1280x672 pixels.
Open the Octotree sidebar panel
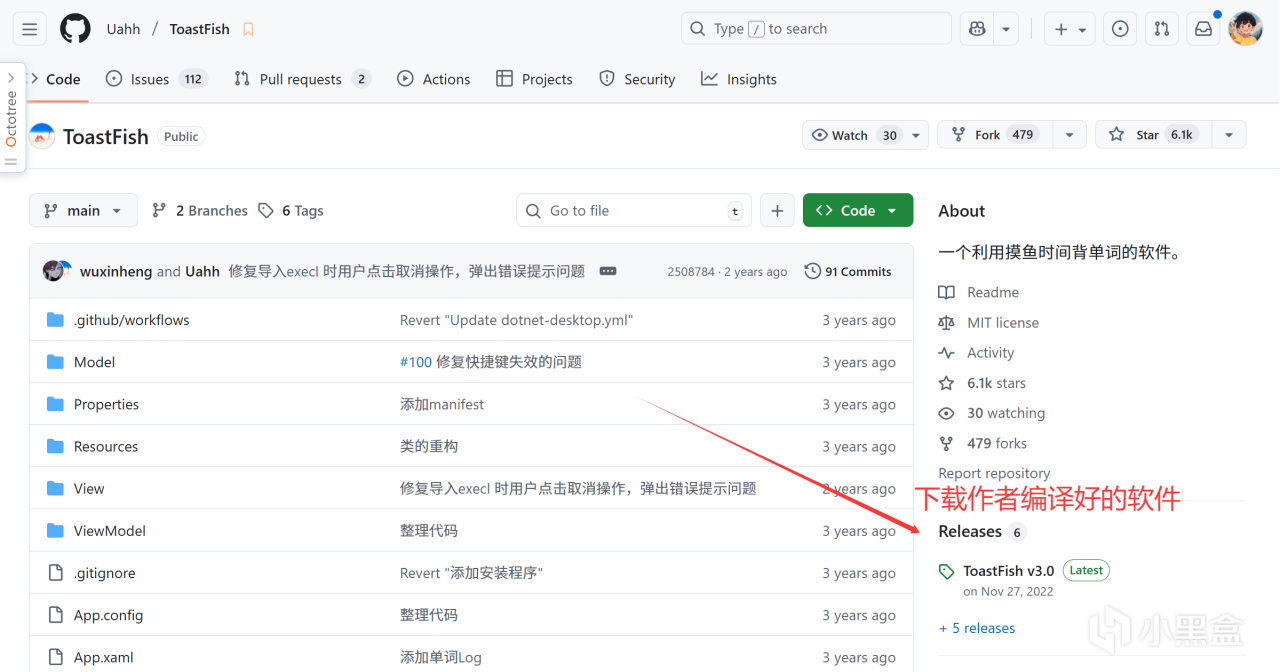(11, 117)
